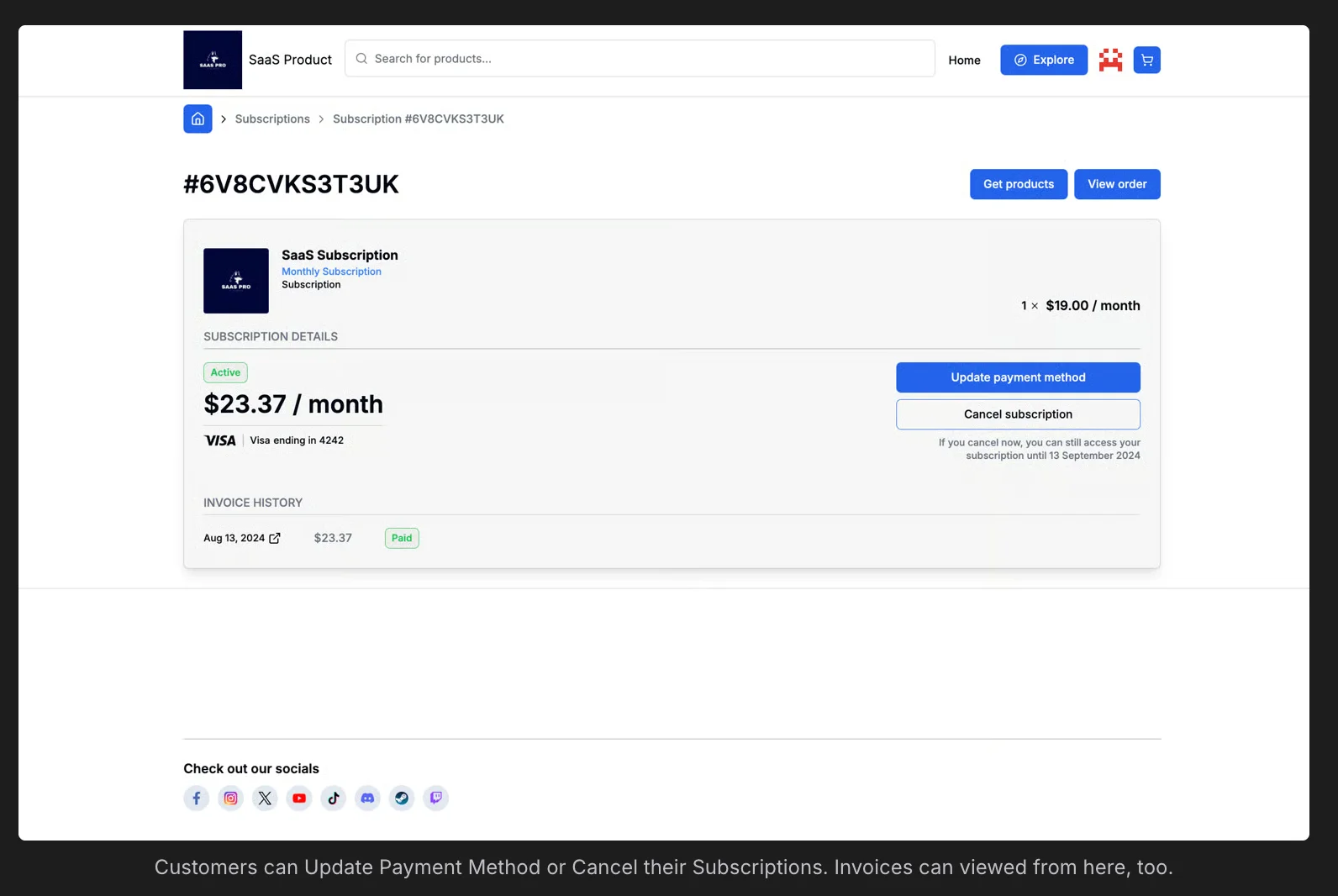Click the Paid status badge

point(402,538)
